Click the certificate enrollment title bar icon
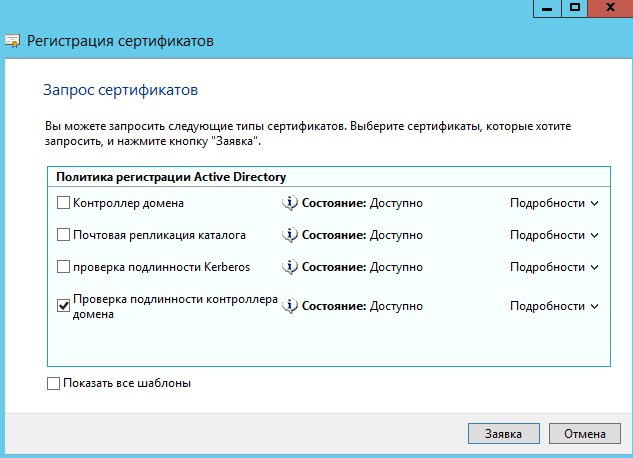 tap(12, 41)
